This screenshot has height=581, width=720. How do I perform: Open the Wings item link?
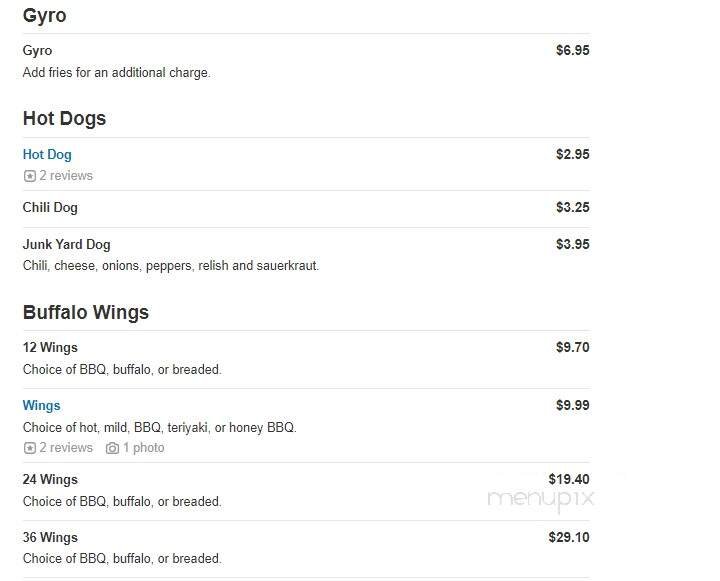pos(41,406)
